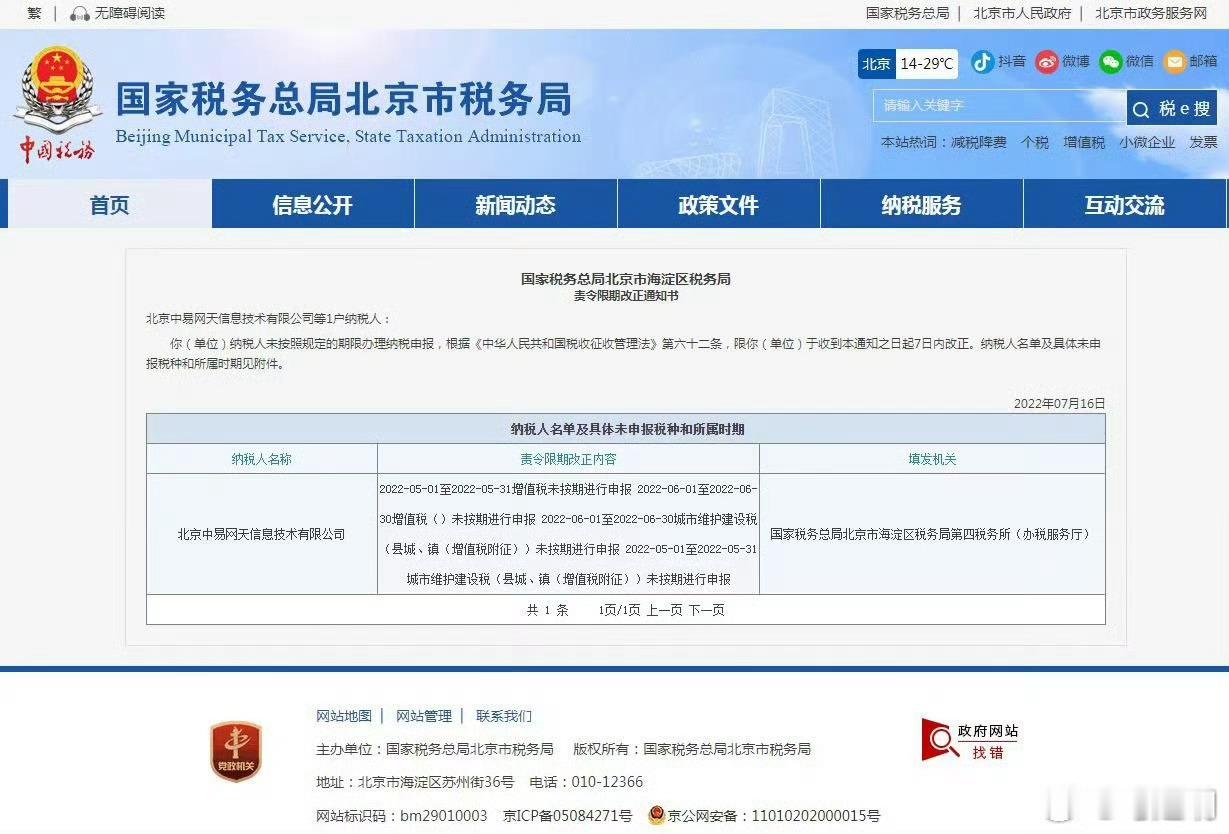This screenshot has width=1229, height=834.
Task: Click the search keyword input field
Action: coord(998,106)
